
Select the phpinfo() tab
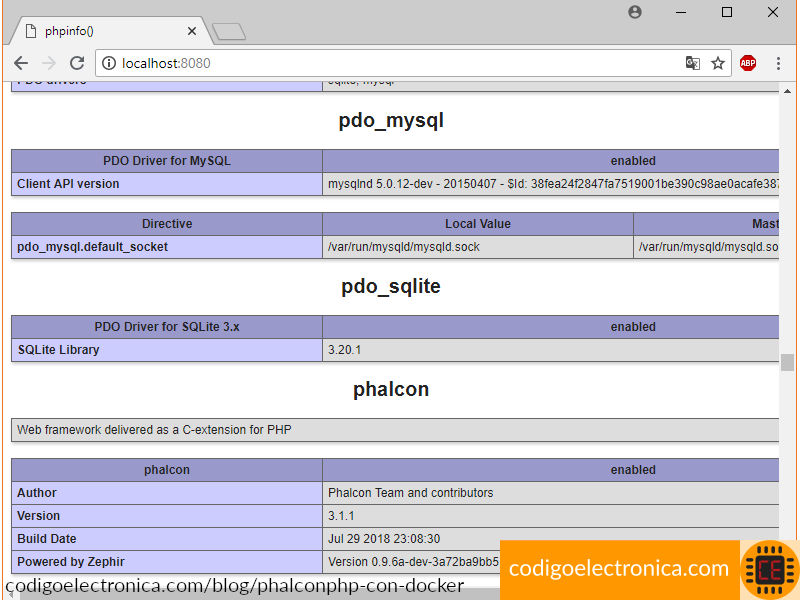111,31
